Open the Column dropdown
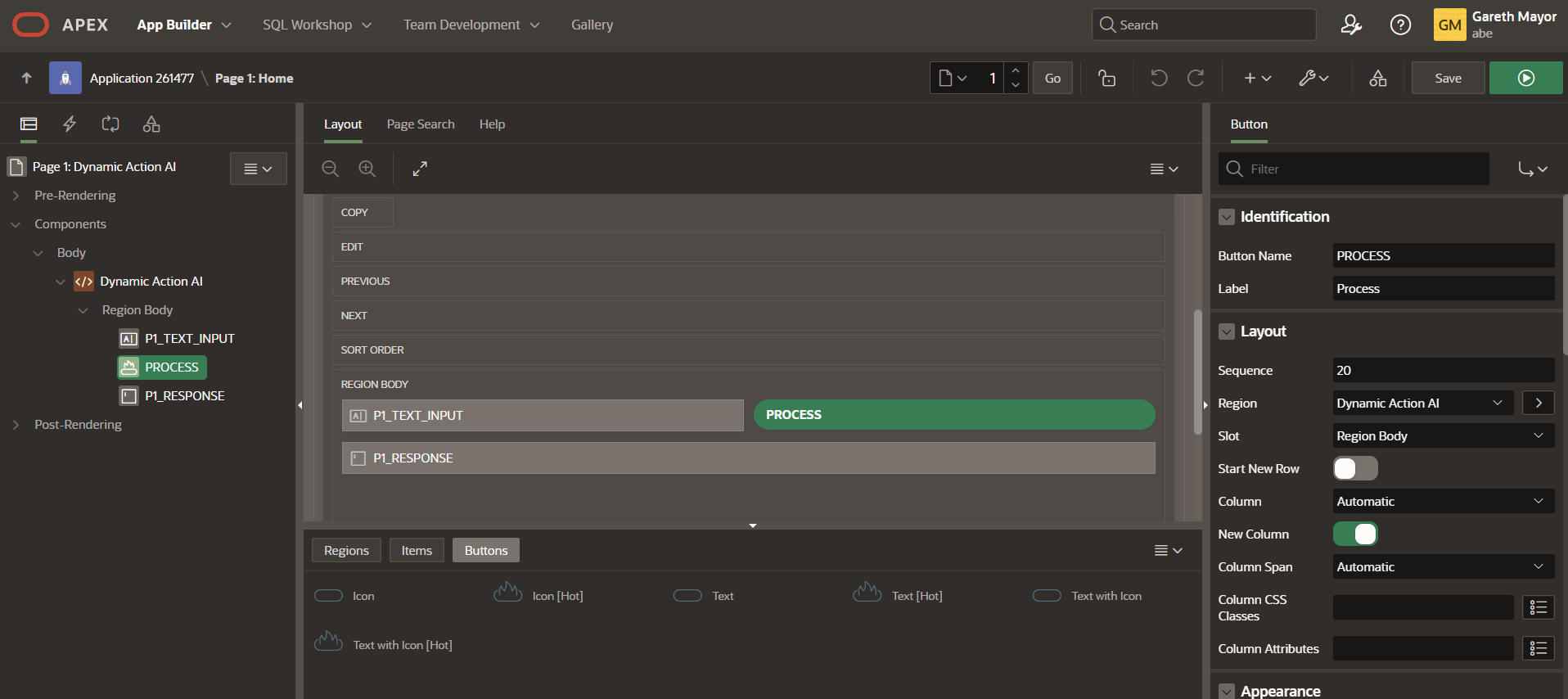The width and height of the screenshot is (1568, 699). pos(1444,501)
